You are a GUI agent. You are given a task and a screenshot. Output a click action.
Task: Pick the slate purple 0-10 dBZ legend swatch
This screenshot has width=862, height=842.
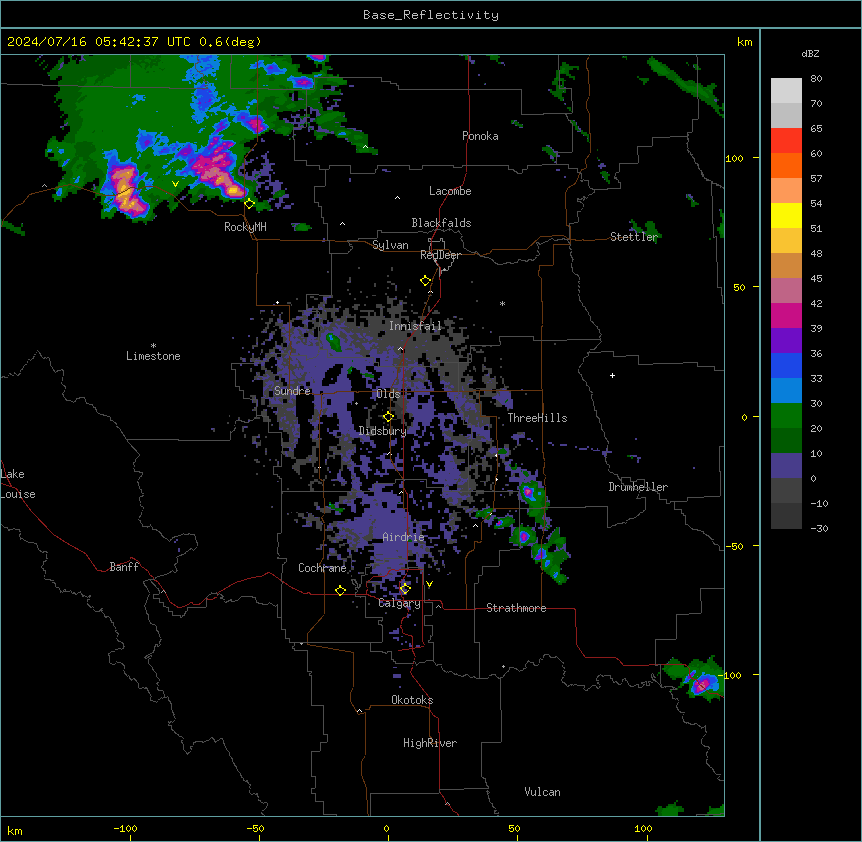click(786, 466)
